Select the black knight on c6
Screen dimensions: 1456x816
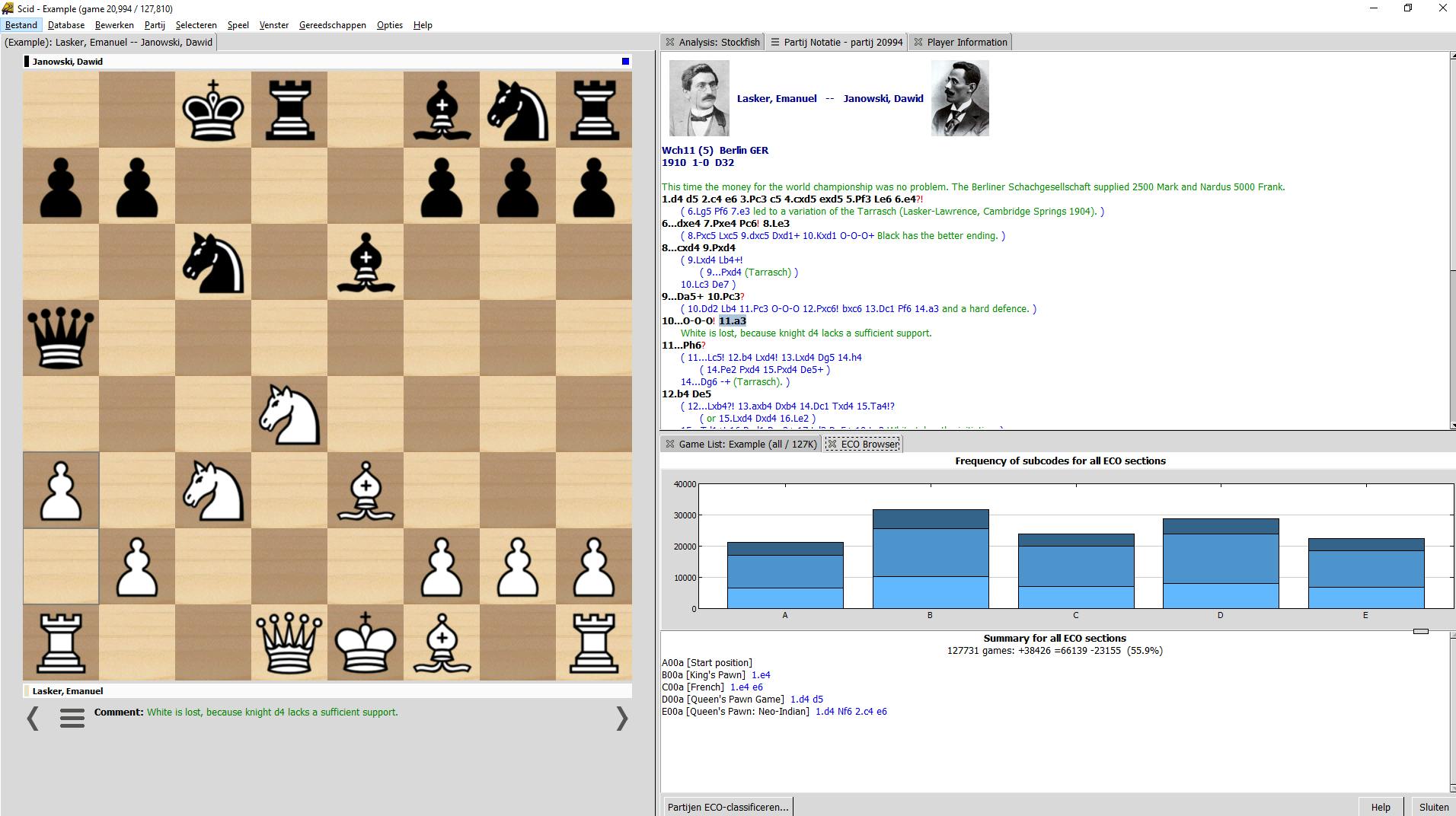(x=213, y=262)
